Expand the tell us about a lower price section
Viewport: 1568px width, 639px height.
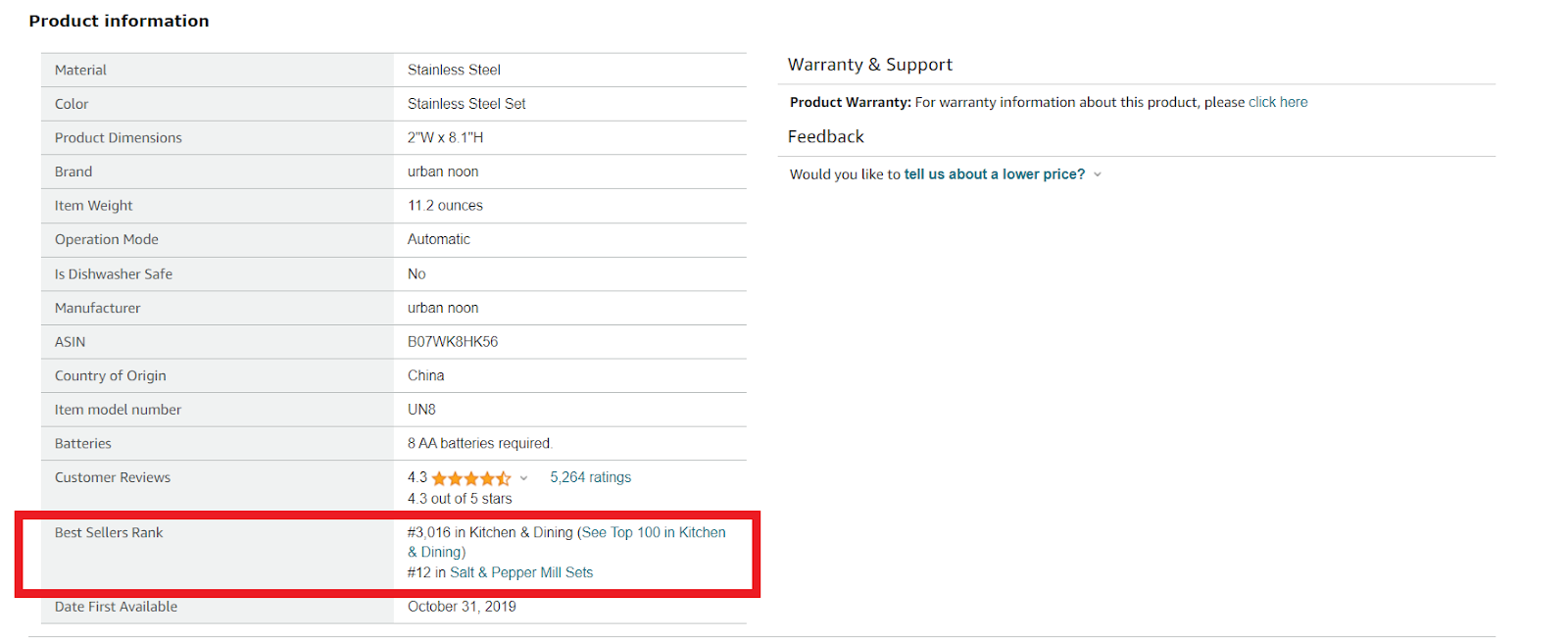[x=995, y=173]
